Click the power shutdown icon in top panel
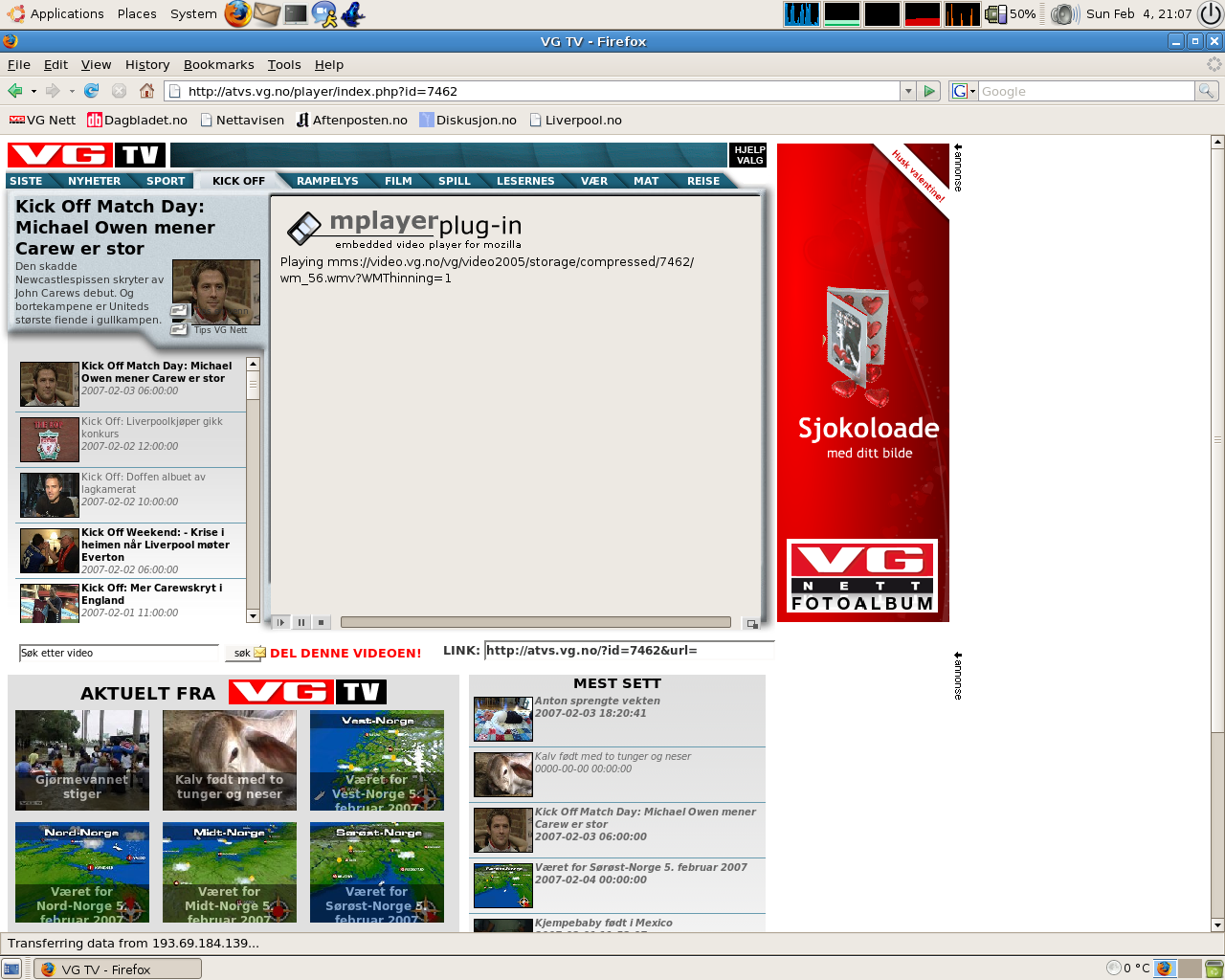 1211,13
